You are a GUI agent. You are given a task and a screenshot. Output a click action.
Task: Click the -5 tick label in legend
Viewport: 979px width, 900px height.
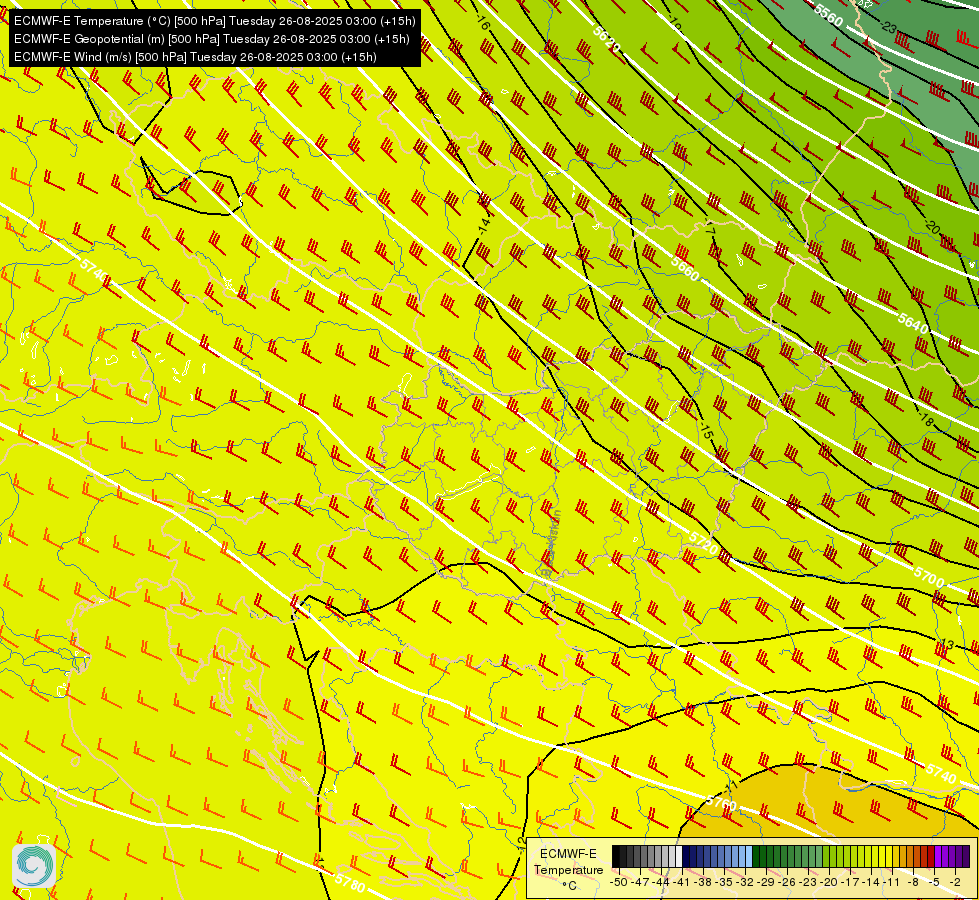click(x=935, y=882)
